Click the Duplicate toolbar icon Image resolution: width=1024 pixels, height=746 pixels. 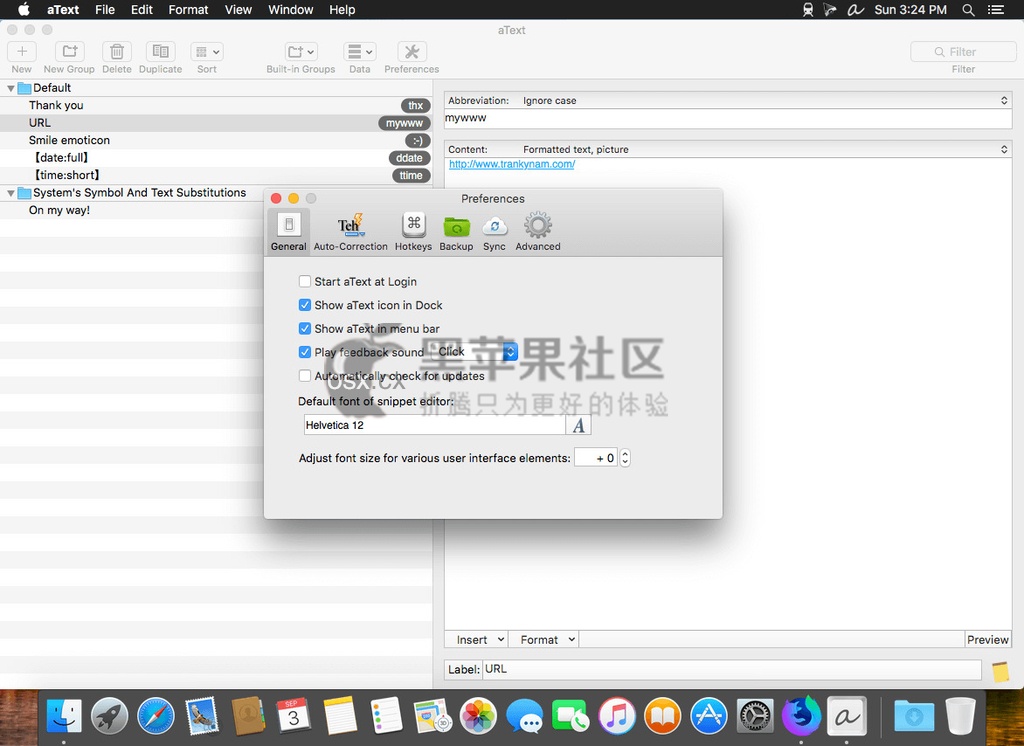(x=160, y=52)
